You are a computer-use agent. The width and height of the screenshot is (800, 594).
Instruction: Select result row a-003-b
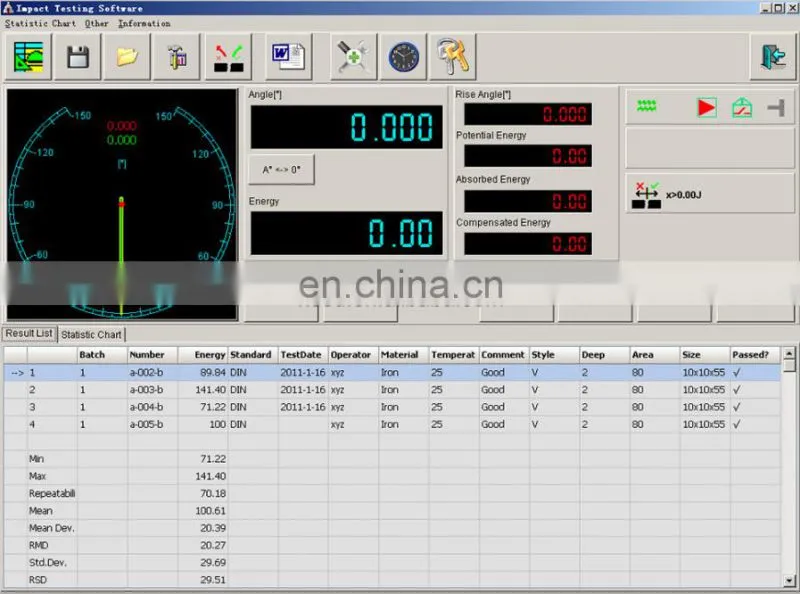coord(392,390)
